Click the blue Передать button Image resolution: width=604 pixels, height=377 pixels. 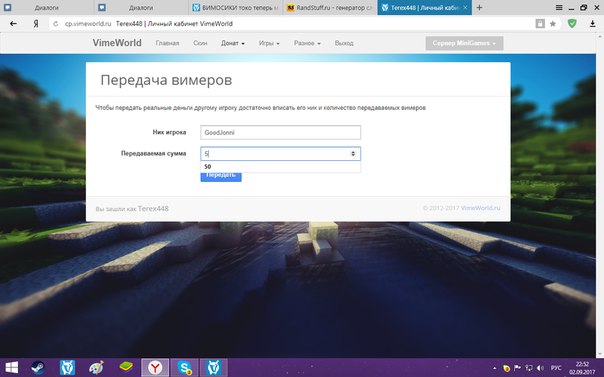221,176
